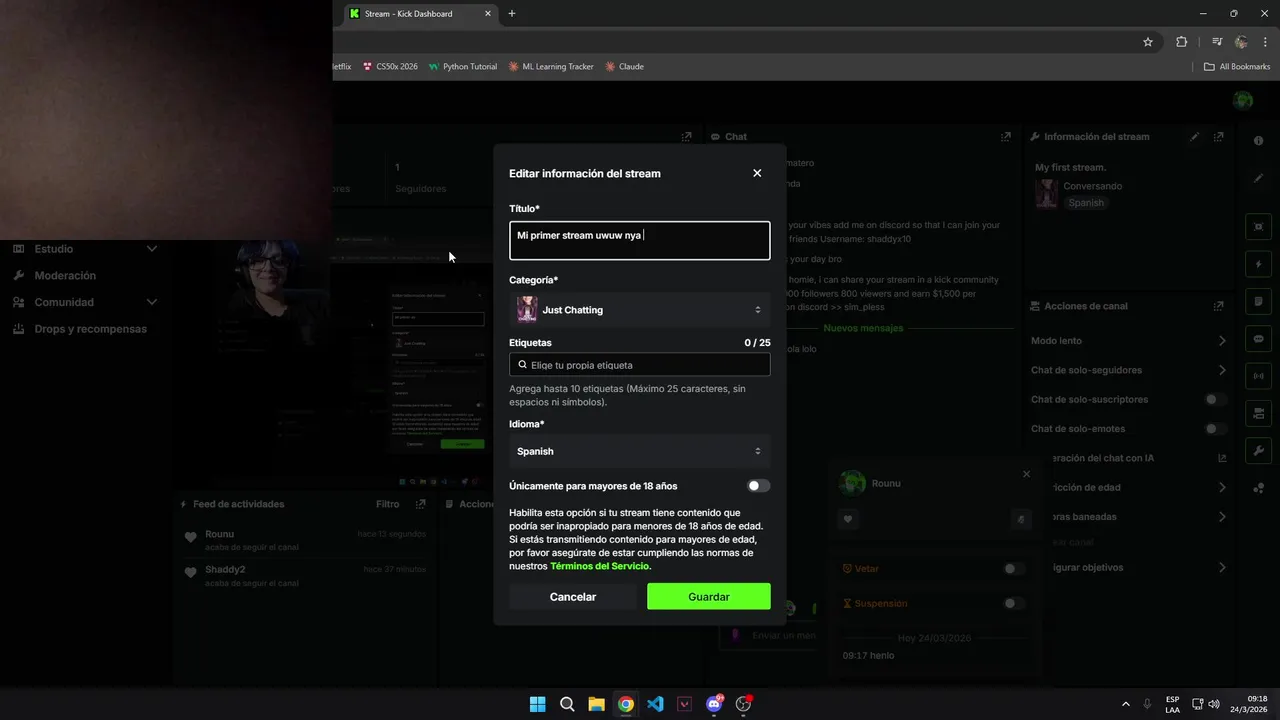Toggle the Suspensión switch for Rounu
This screenshot has height=720, width=1280.
1014,604
